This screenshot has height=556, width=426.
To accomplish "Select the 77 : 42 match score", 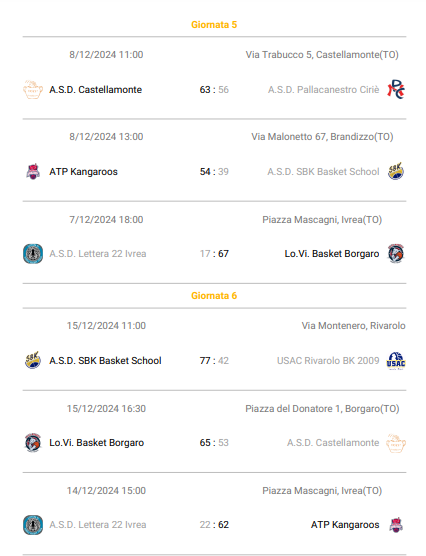I will (x=214, y=361).
